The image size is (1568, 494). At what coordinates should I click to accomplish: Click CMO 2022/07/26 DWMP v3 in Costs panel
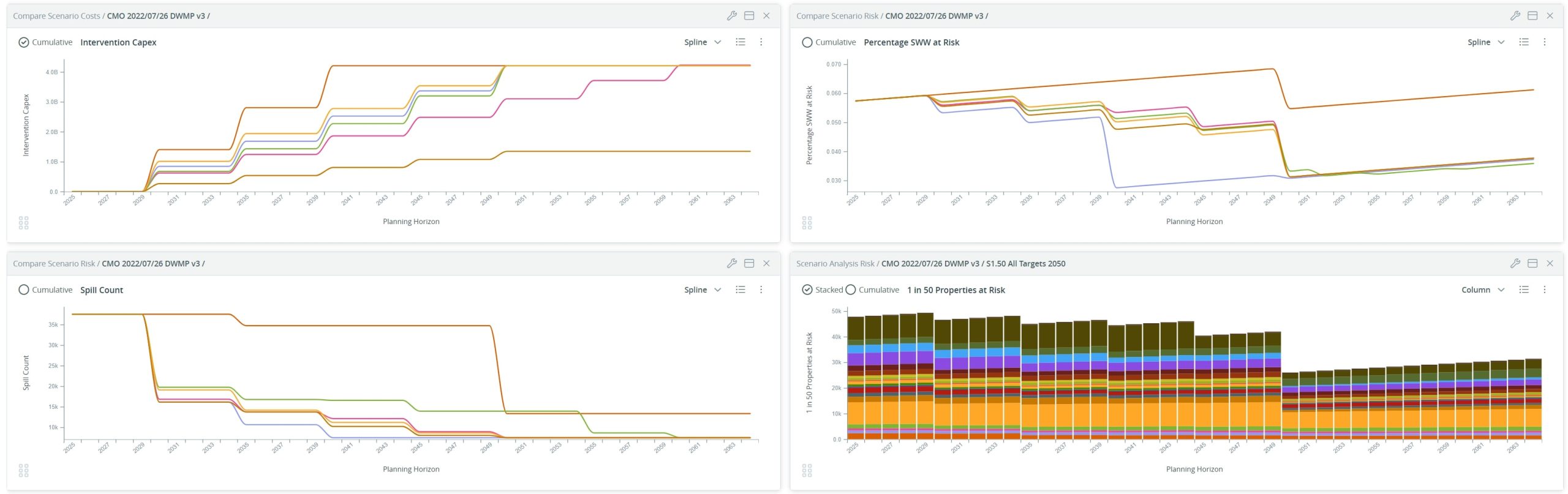click(156, 16)
